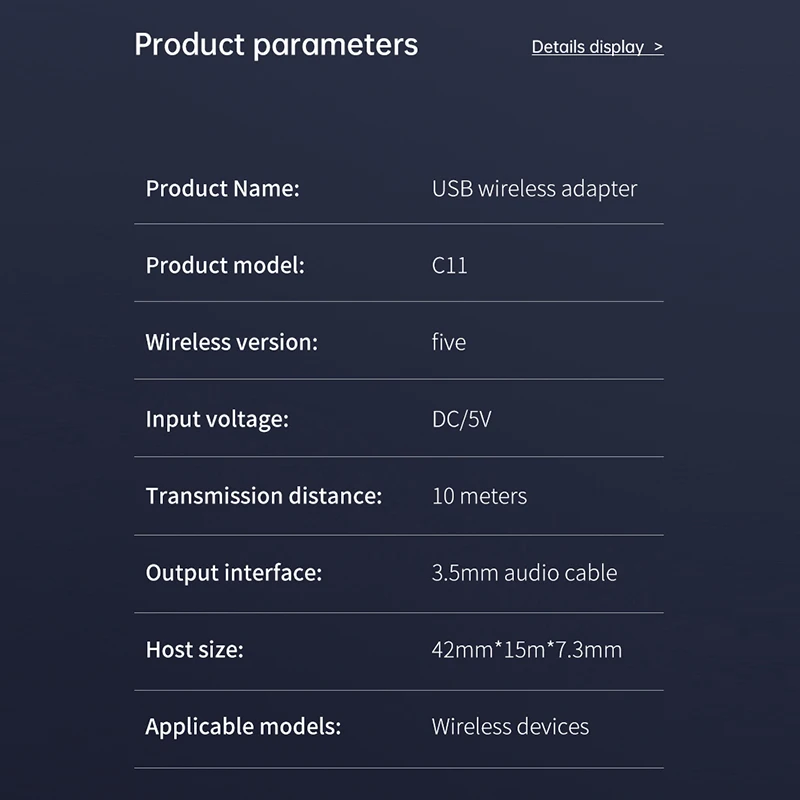The image size is (800, 800).
Task: Click the Product parameters heading
Action: [x=276, y=45]
